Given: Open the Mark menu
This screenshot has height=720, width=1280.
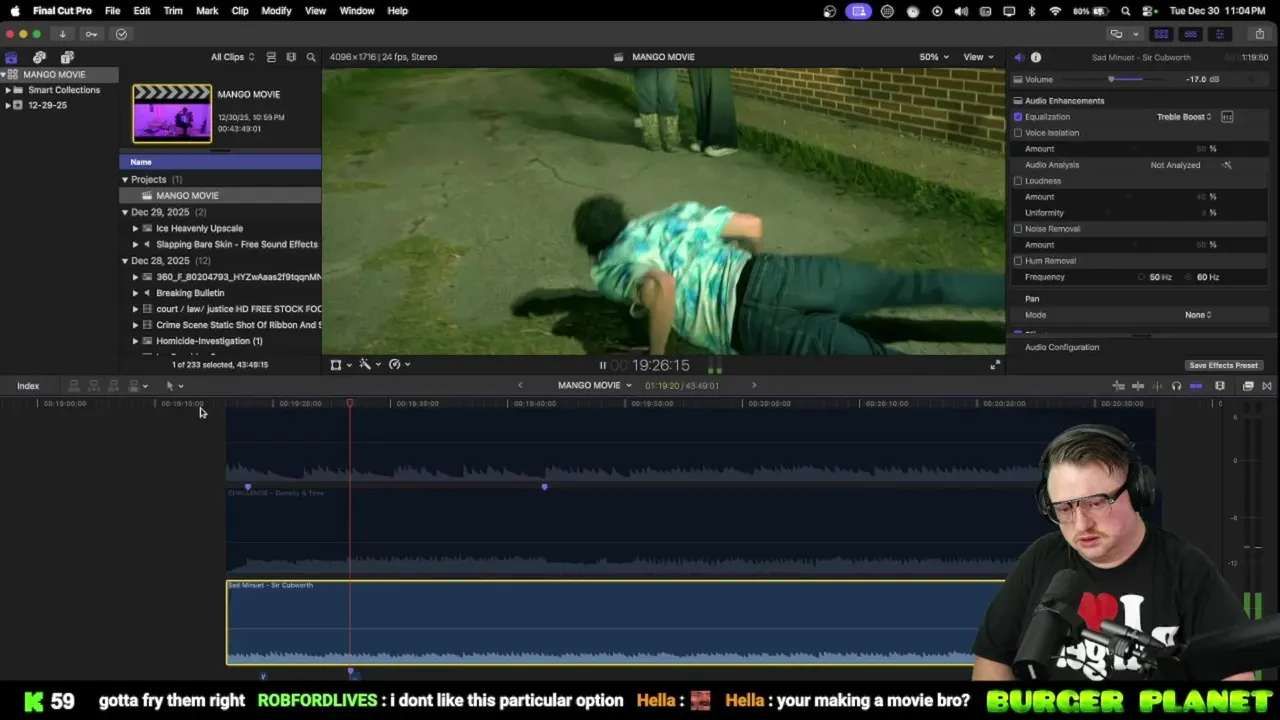Looking at the screenshot, I should pos(207,11).
